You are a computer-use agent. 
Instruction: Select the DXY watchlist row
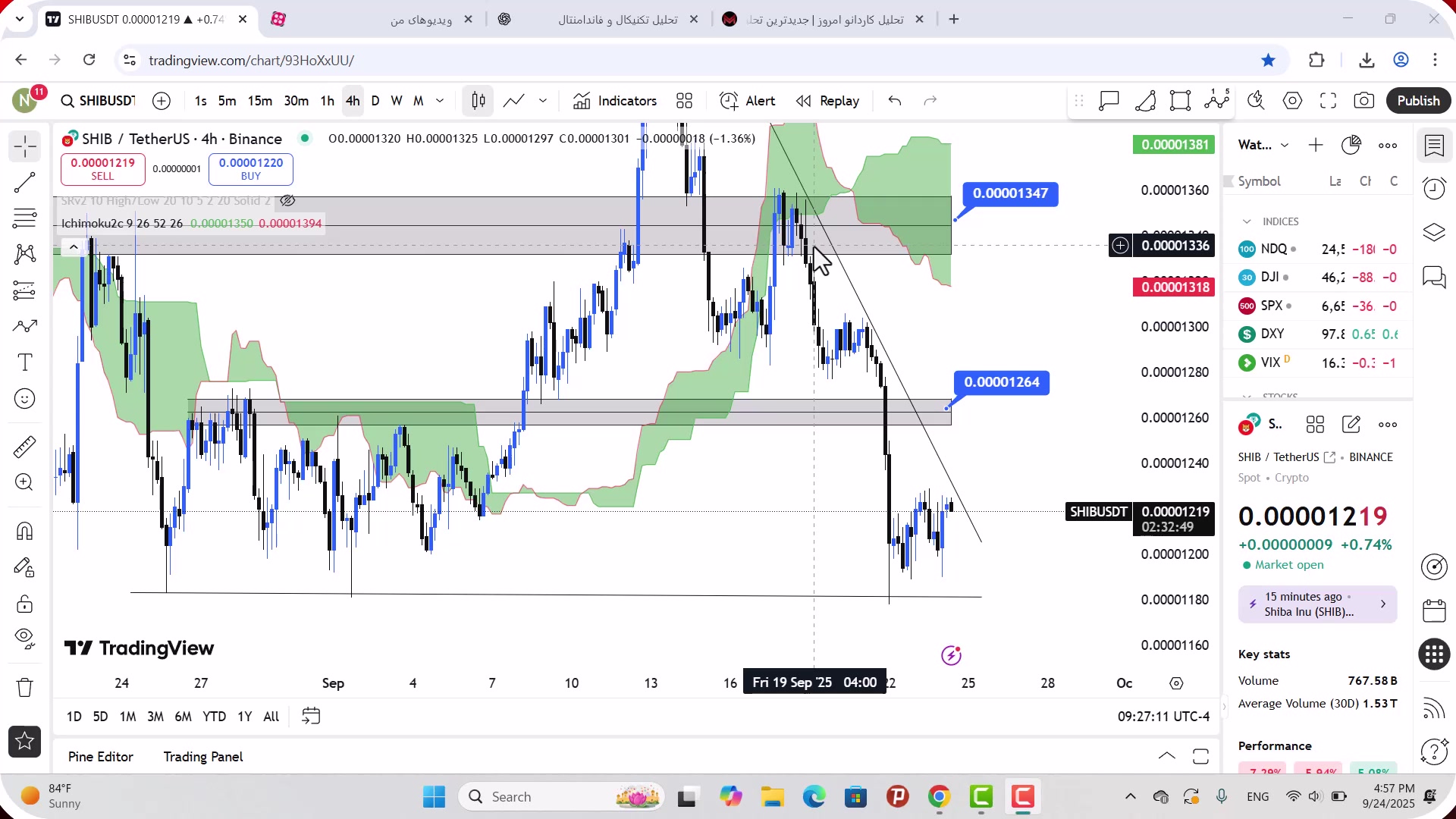(x=1318, y=334)
